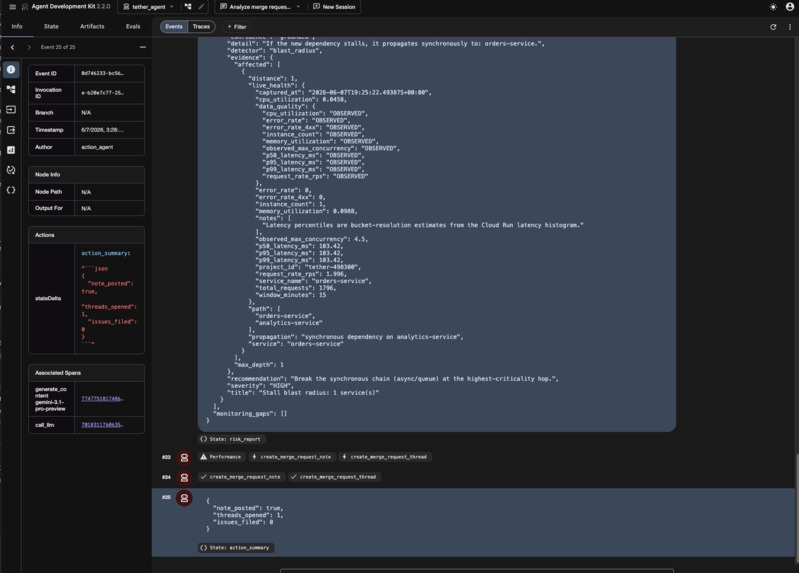Click the agent avatar for event #24
Viewport: 799px width, 573px height.
coord(184,478)
